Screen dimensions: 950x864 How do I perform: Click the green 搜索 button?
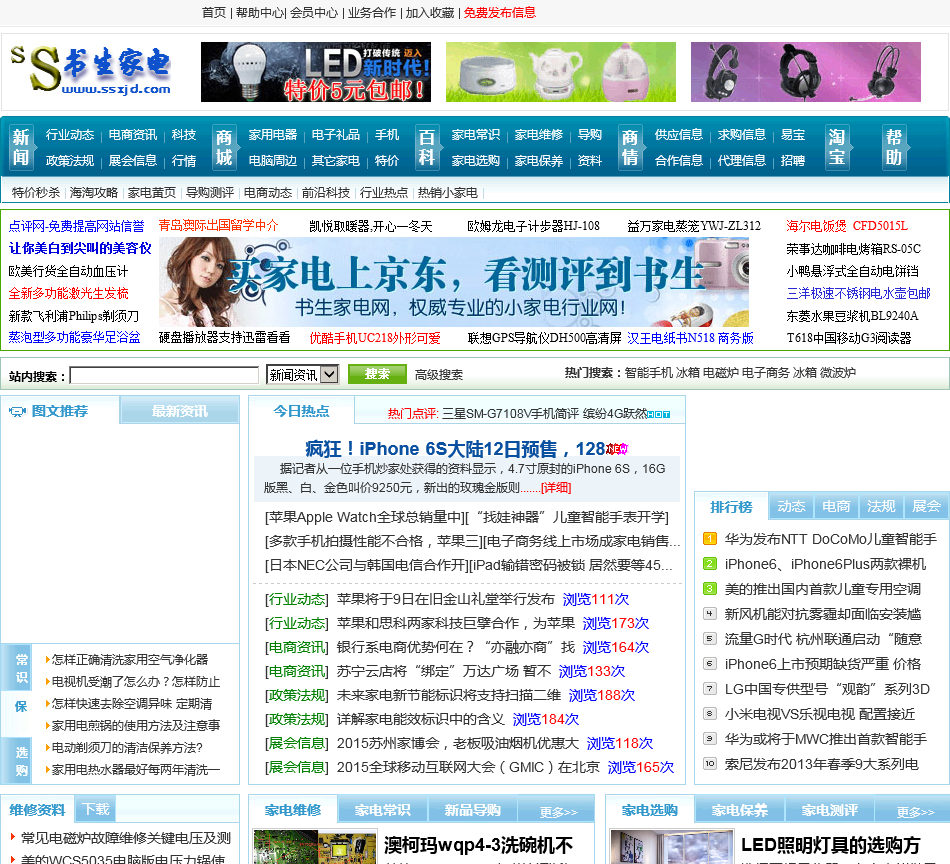coord(377,374)
